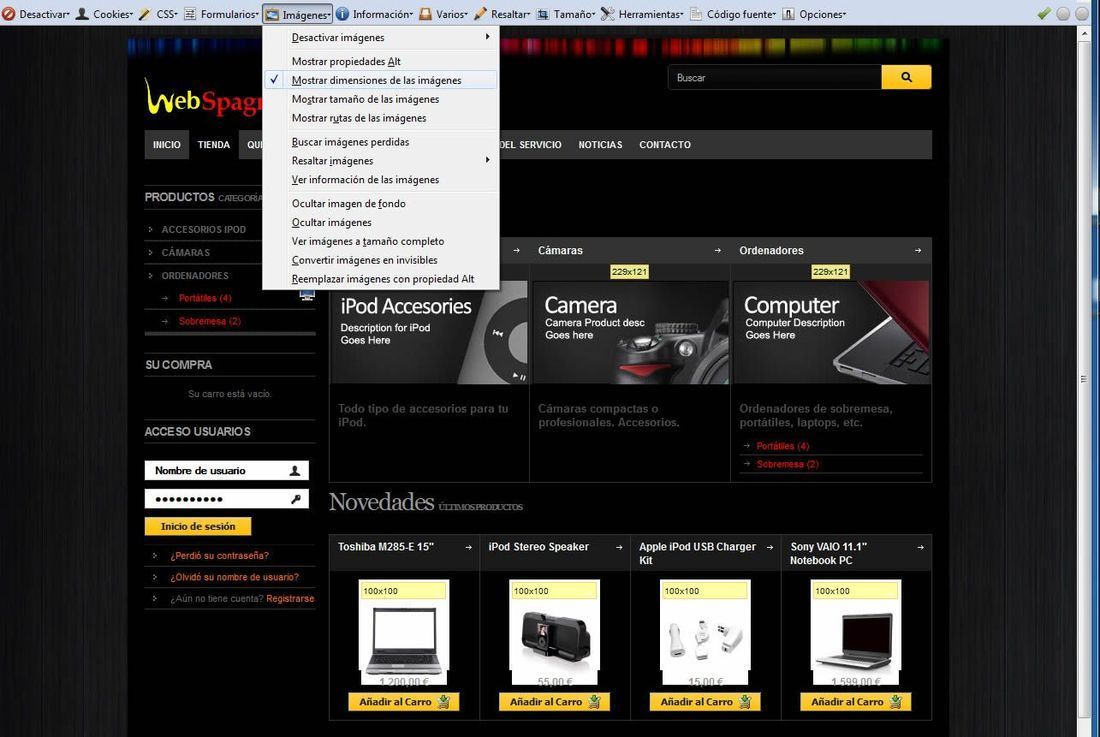Close the open Imágenes toolbar menu

point(297,14)
